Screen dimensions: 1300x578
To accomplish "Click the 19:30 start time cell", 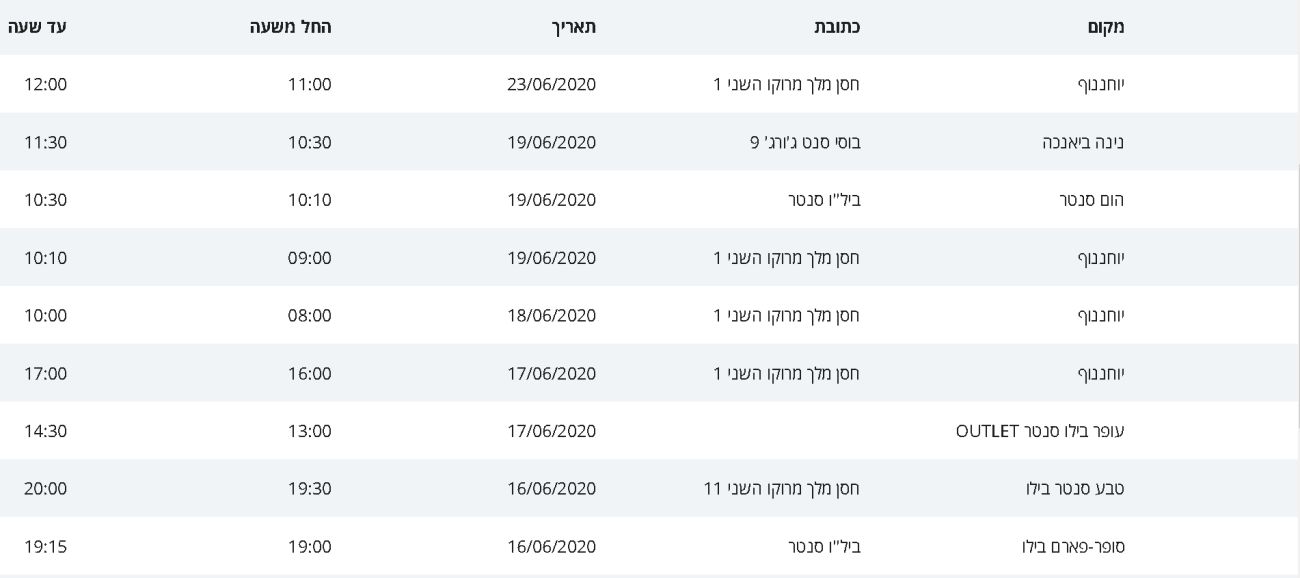I will pyautogui.click(x=309, y=489).
